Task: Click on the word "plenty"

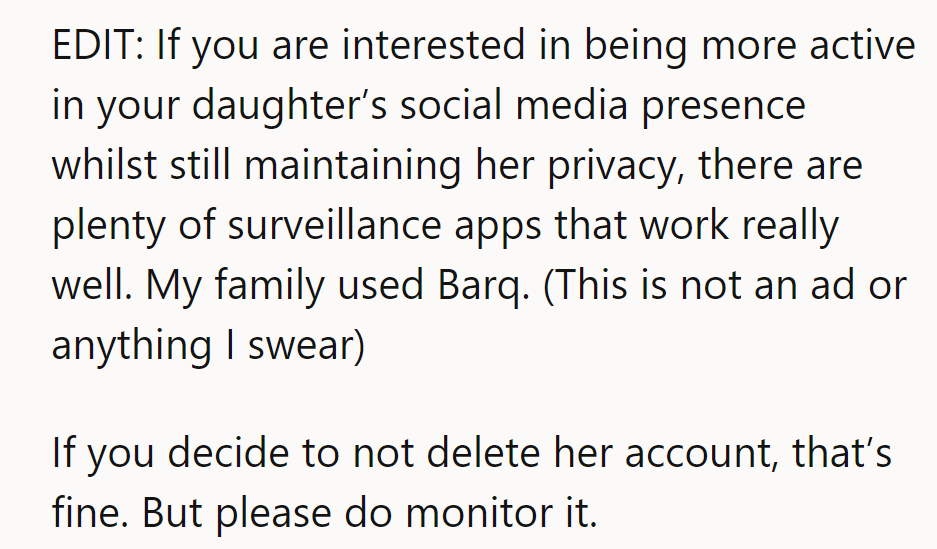Action: (x=108, y=226)
